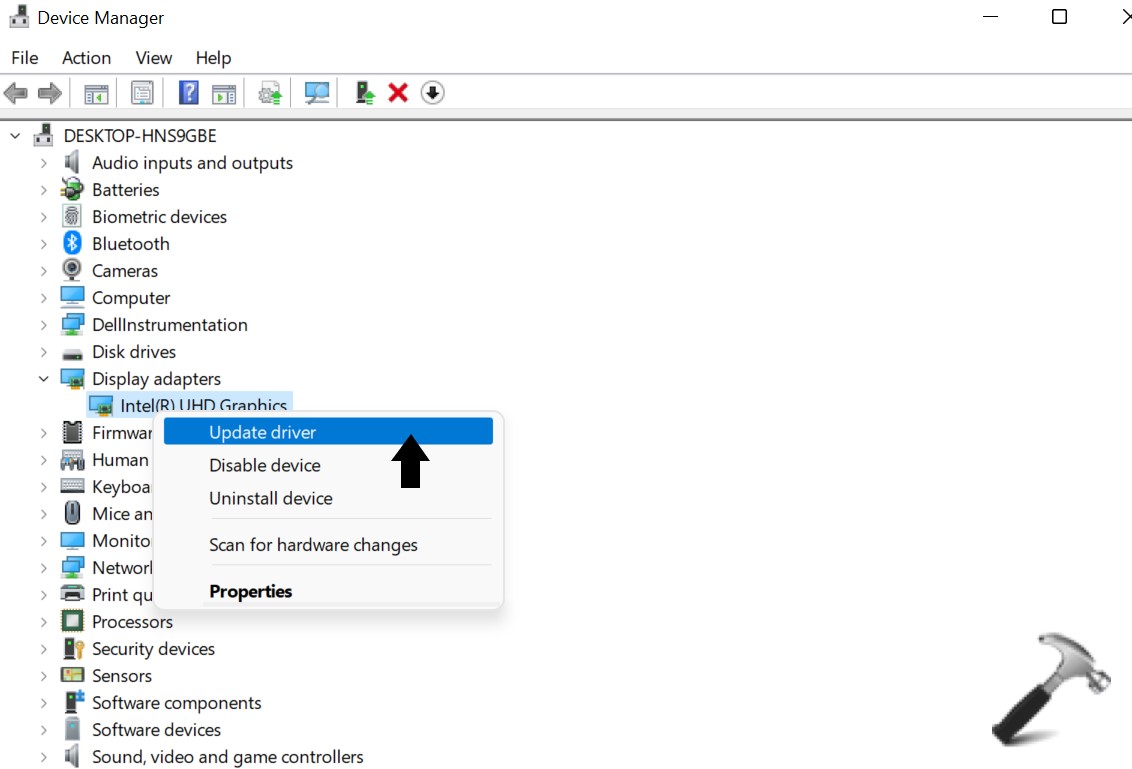Choose Disable device from context menu
The width and height of the screenshot is (1132, 769).
(x=328, y=465)
